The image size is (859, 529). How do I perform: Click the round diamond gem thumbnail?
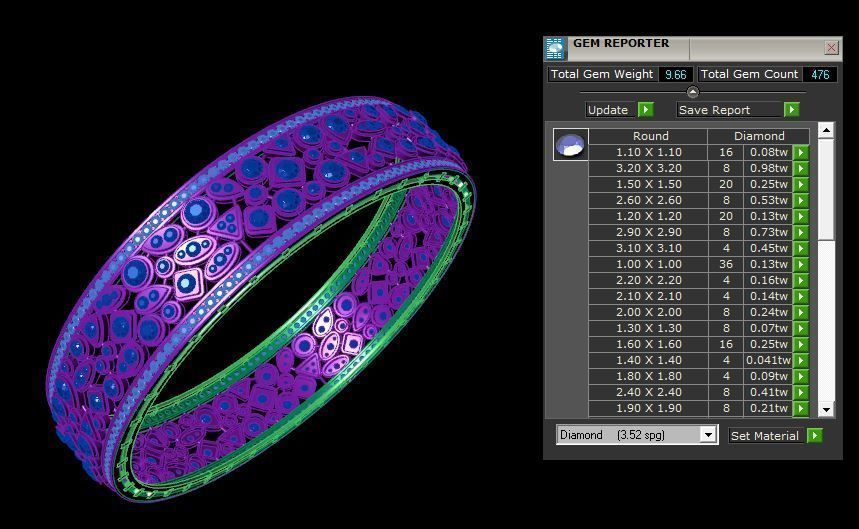(x=570, y=145)
